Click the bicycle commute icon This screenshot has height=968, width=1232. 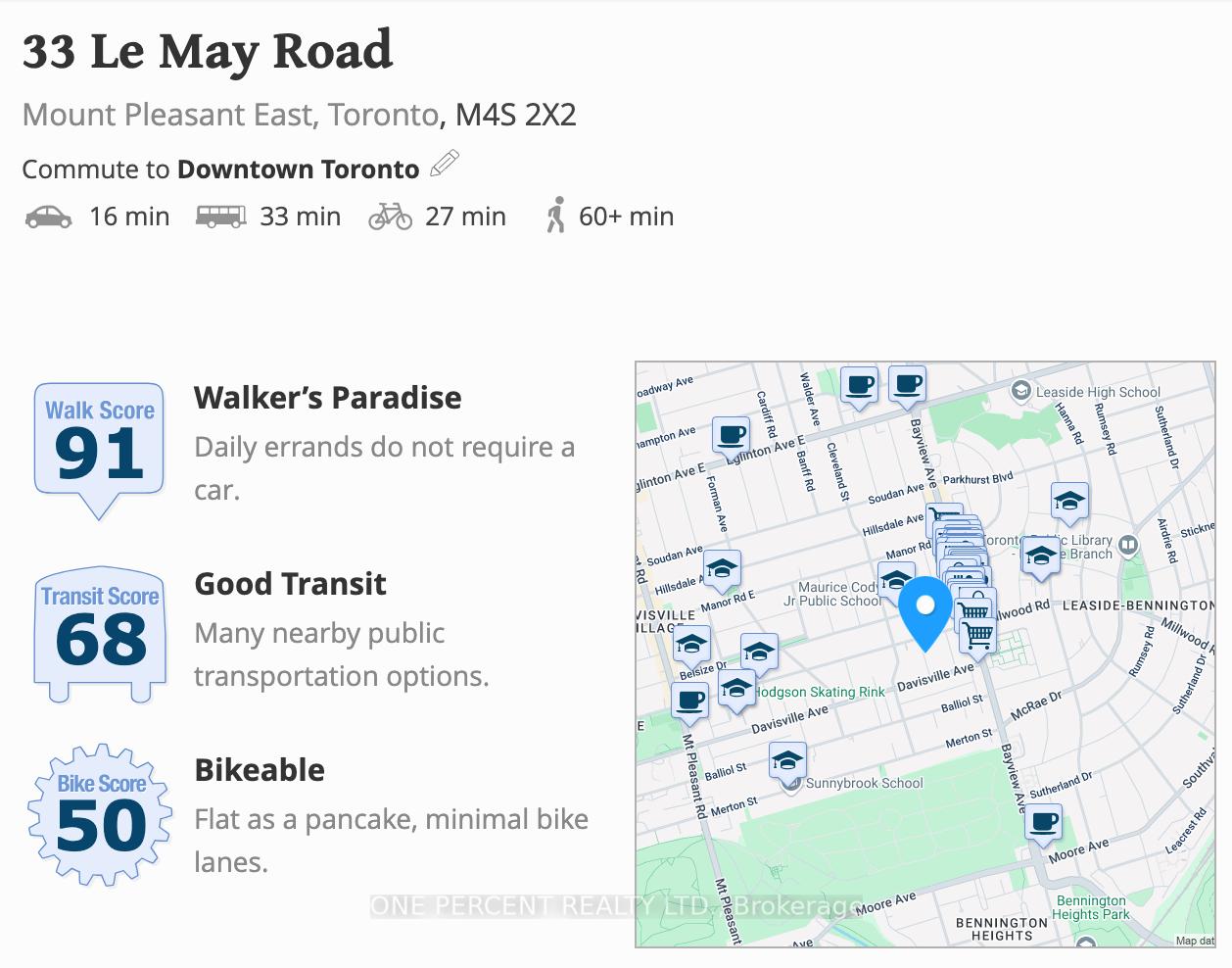[x=390, y=217]
